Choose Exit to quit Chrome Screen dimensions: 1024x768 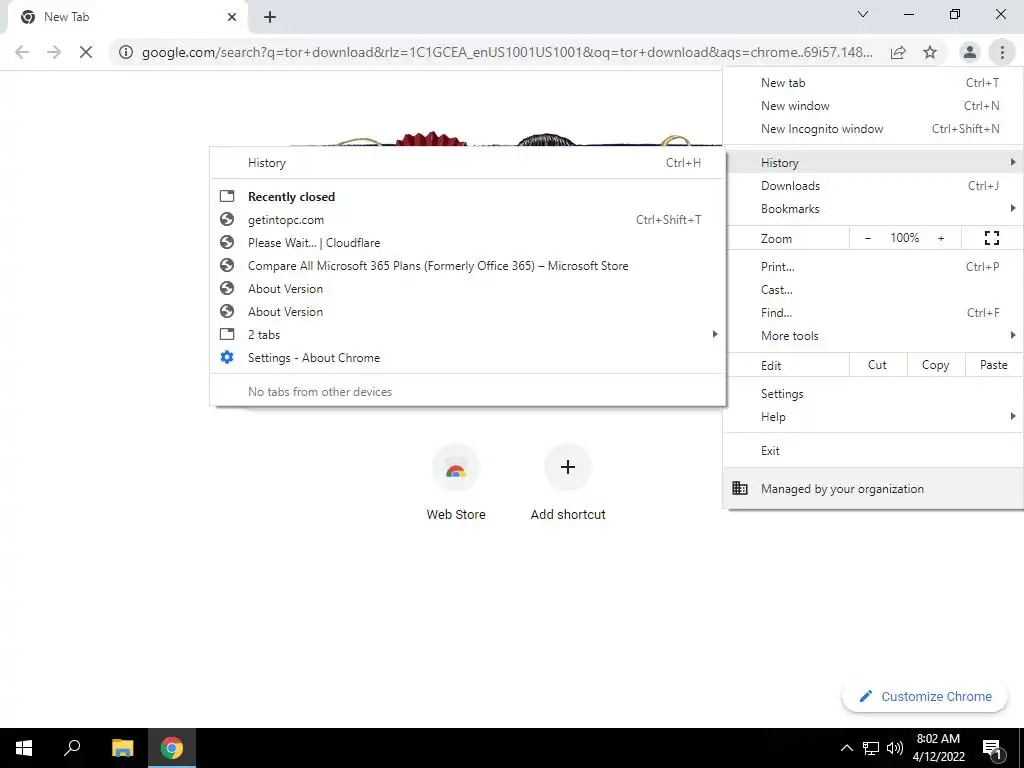pyautogui.click(x=873, y=451)
